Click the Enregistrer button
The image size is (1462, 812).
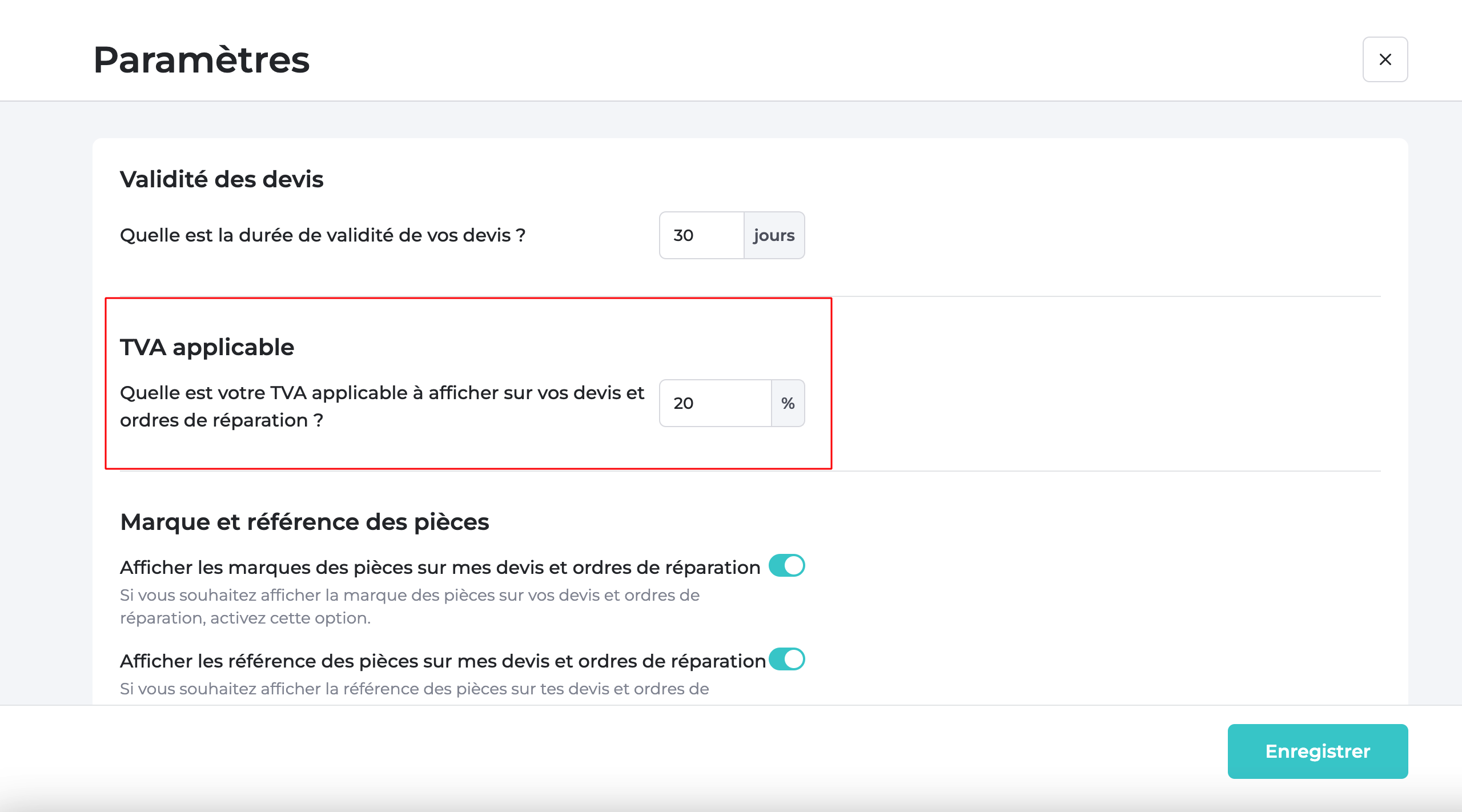tap(1317, 751)
